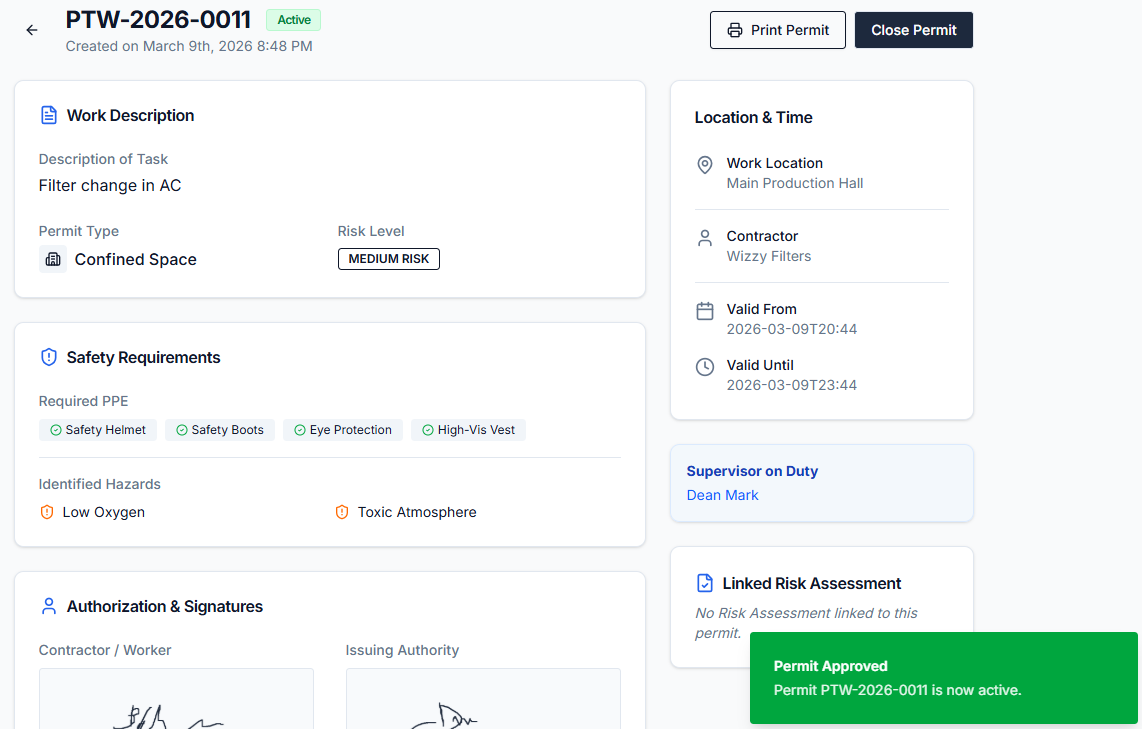Click the Active status badge
This screenshot has width=1142, height=729.
tap(294, 20)
